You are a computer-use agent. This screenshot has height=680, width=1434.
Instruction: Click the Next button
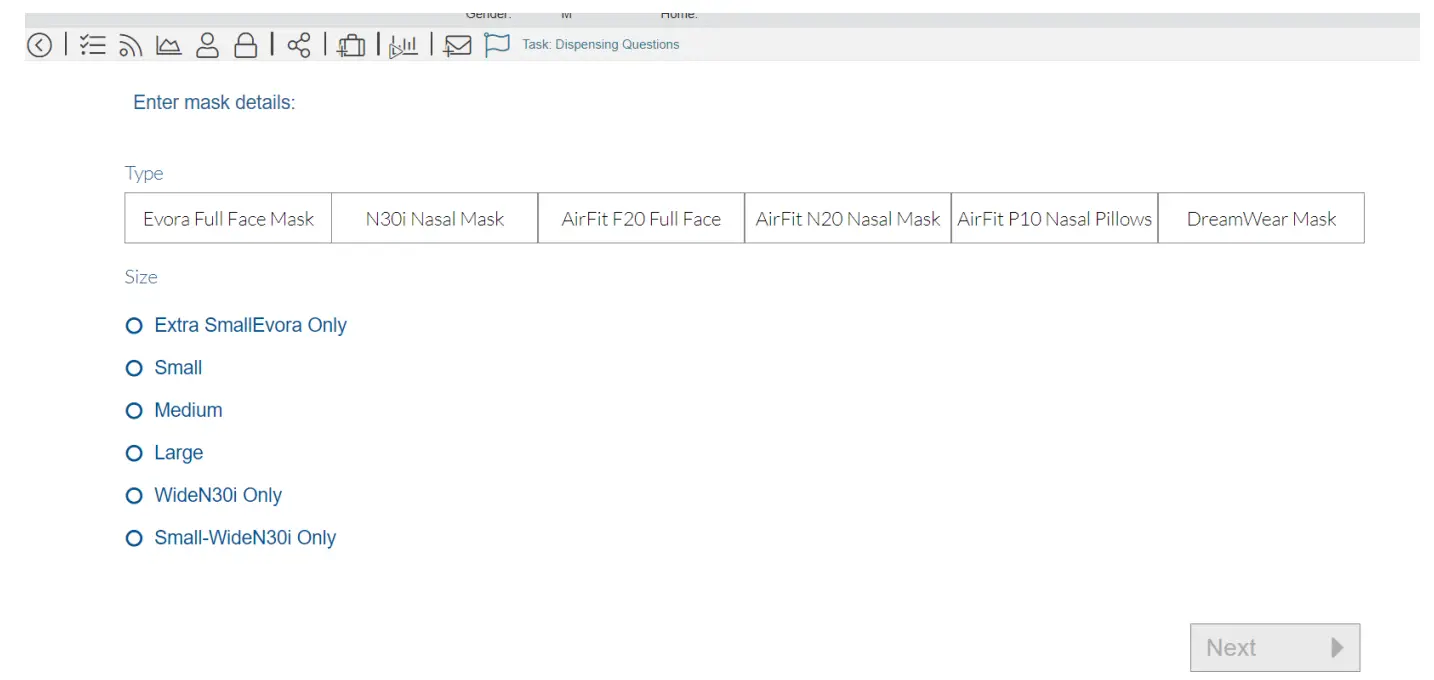pos(1274,648)
